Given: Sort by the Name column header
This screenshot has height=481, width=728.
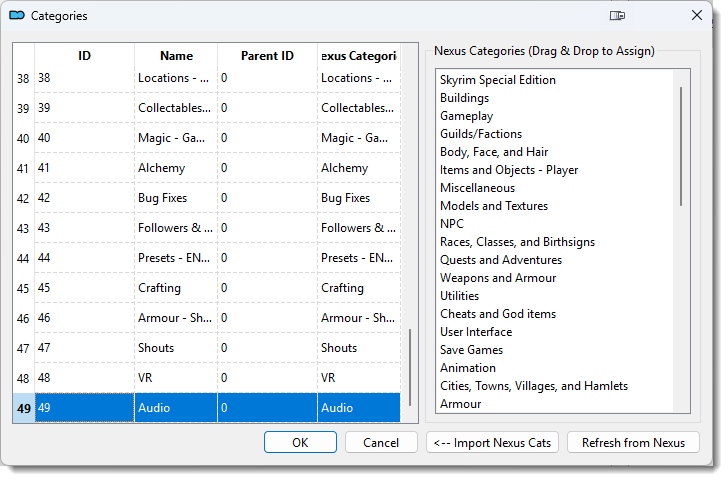Looking at the screenshot, I should 176,56.
